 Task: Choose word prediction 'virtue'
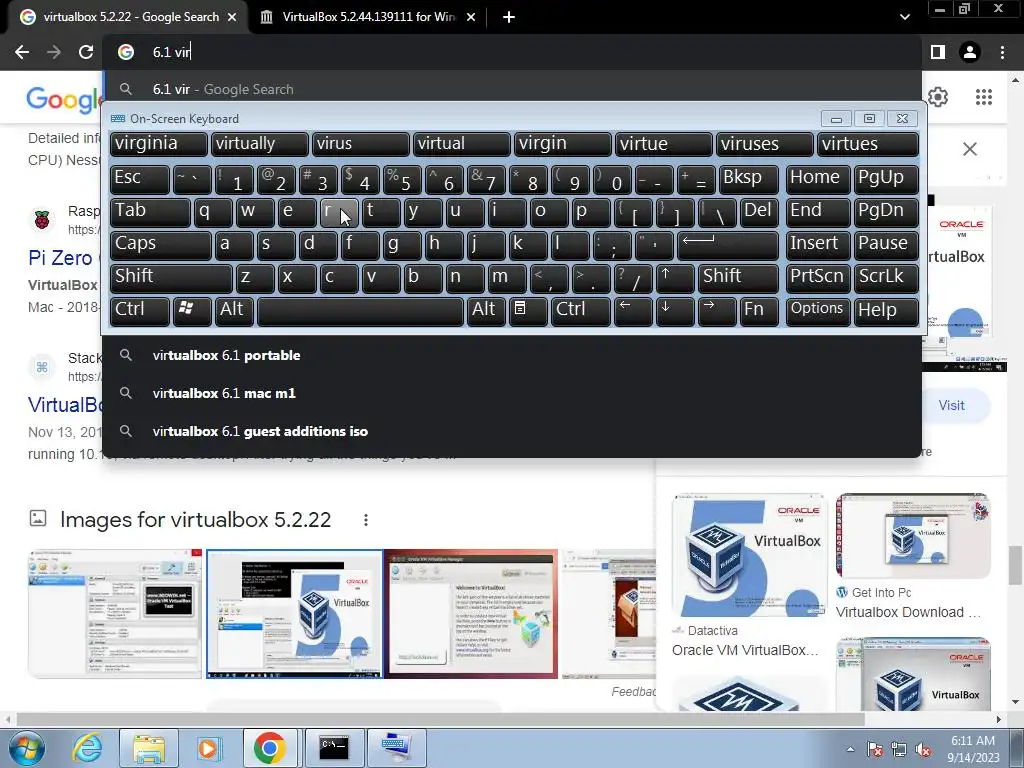click(x=664, y=144)
